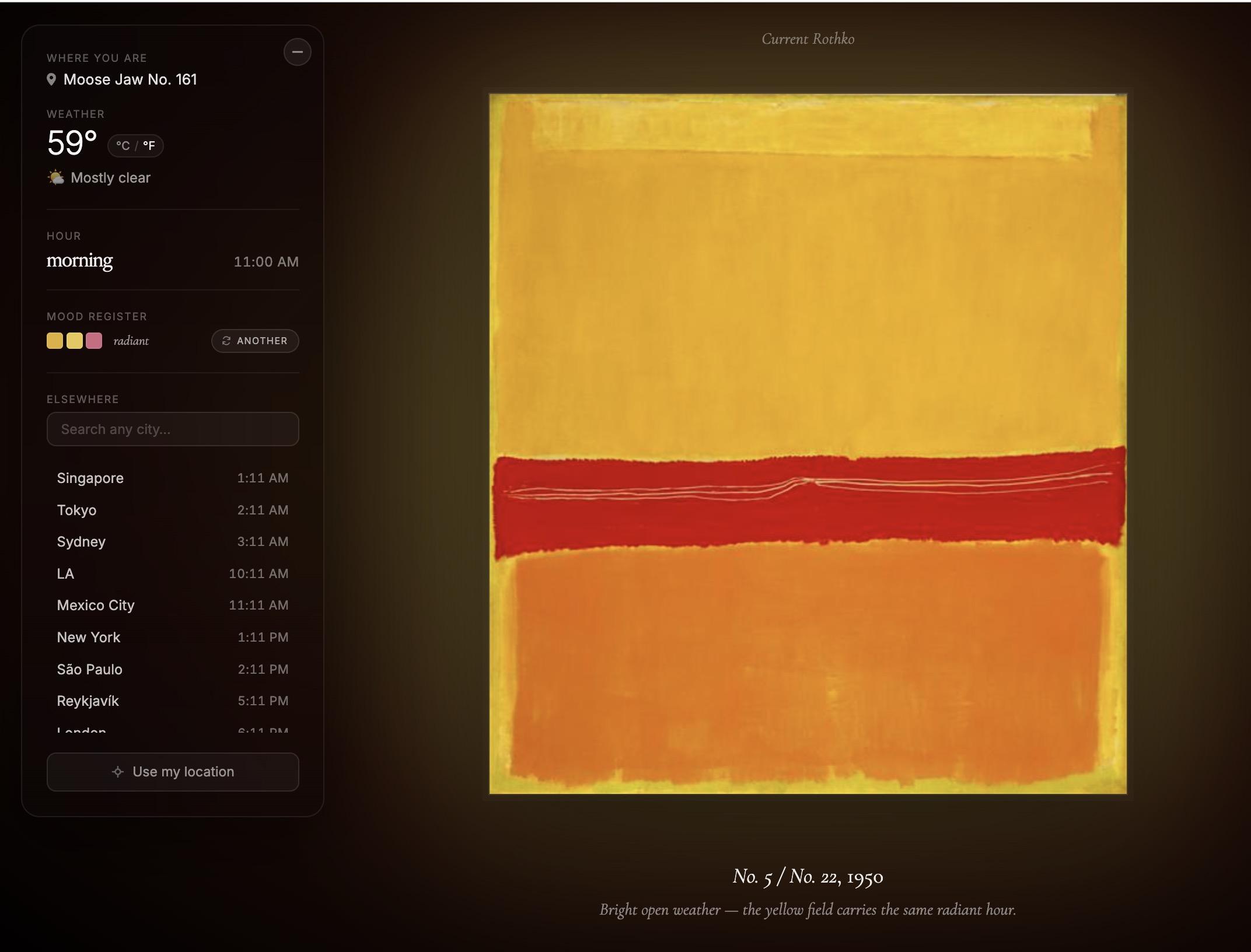Click the 11:00 AM time value
This screenshot has height=952, width=1251.
click(266, 262)
